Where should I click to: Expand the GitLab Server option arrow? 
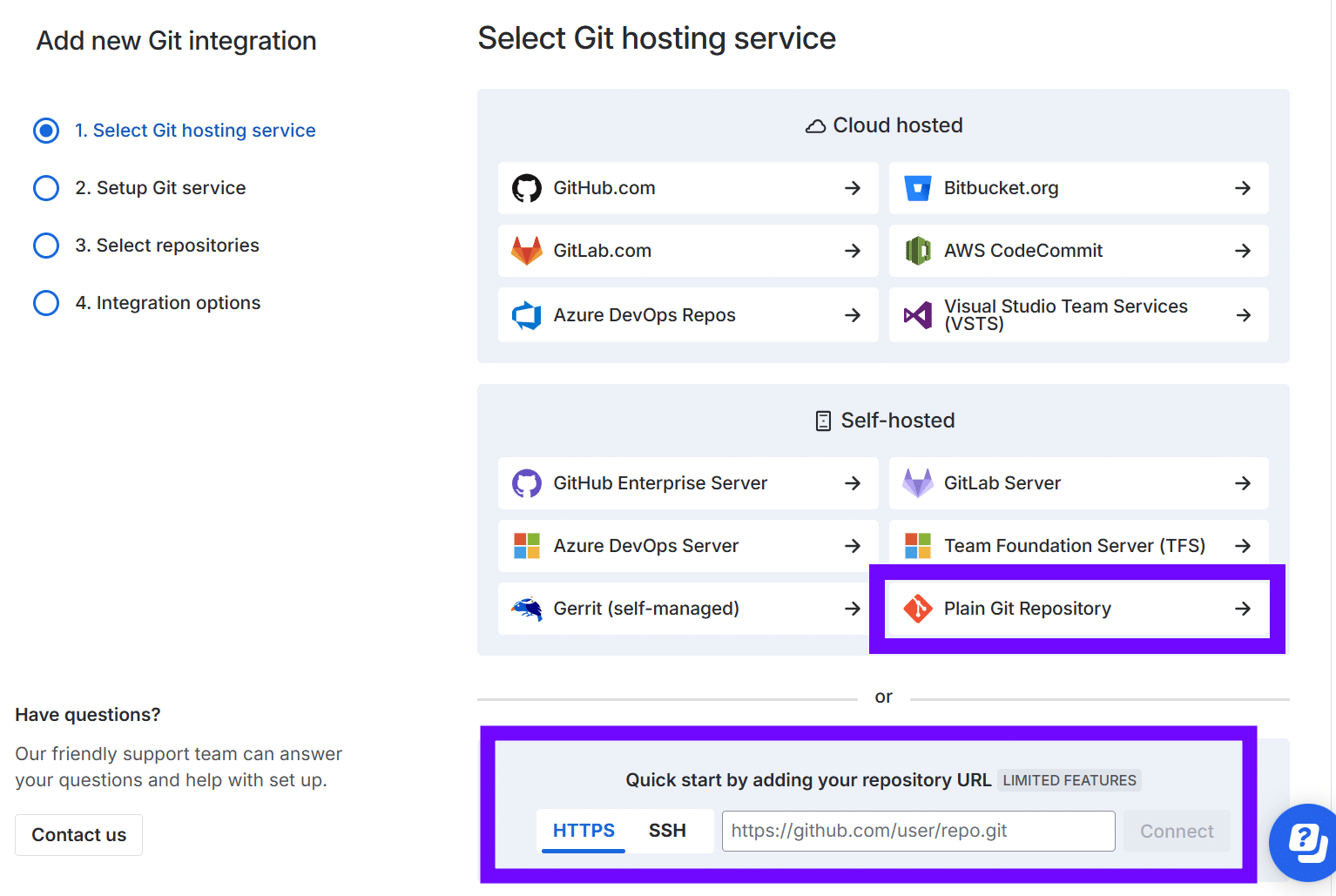tap(1243, 483)
